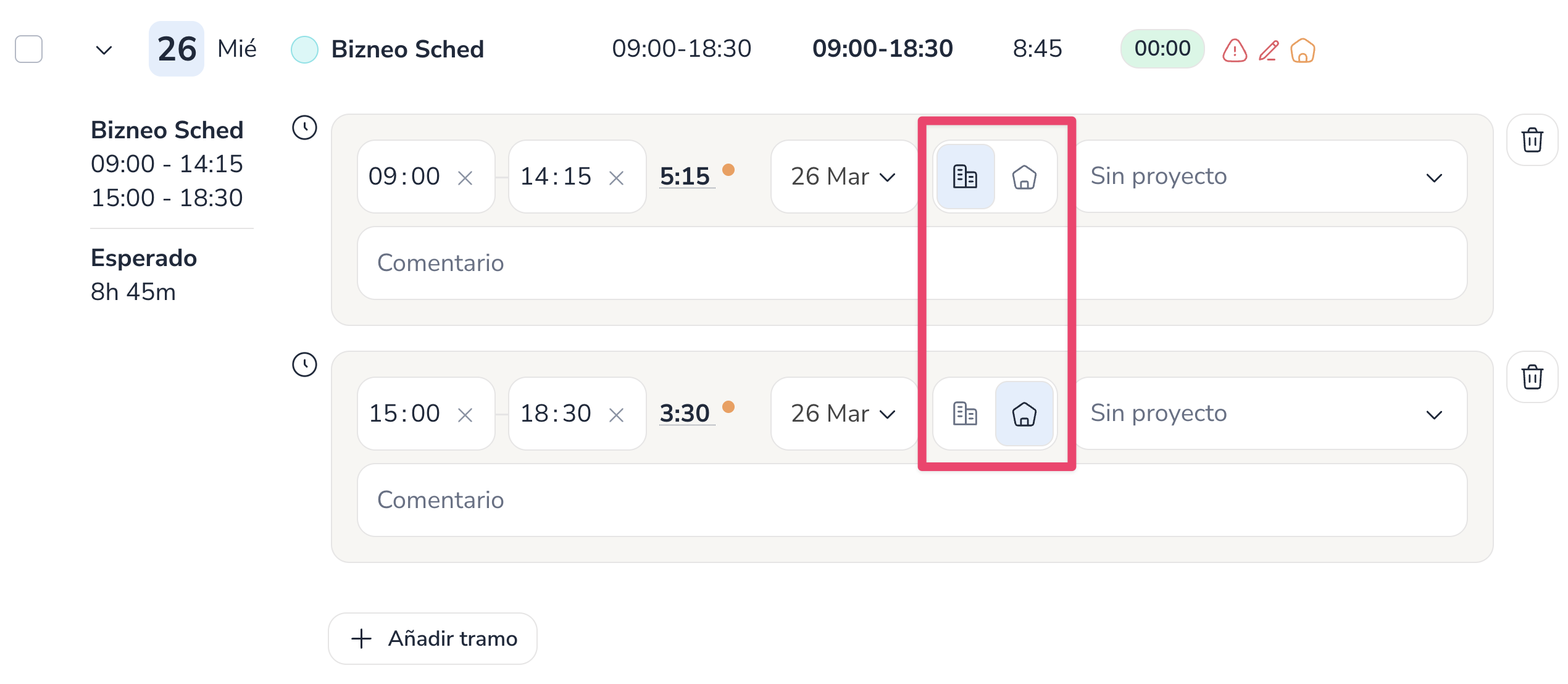Click the orange home icon in header row
The image size is (1568, 684).
[x=1303, y=51]
